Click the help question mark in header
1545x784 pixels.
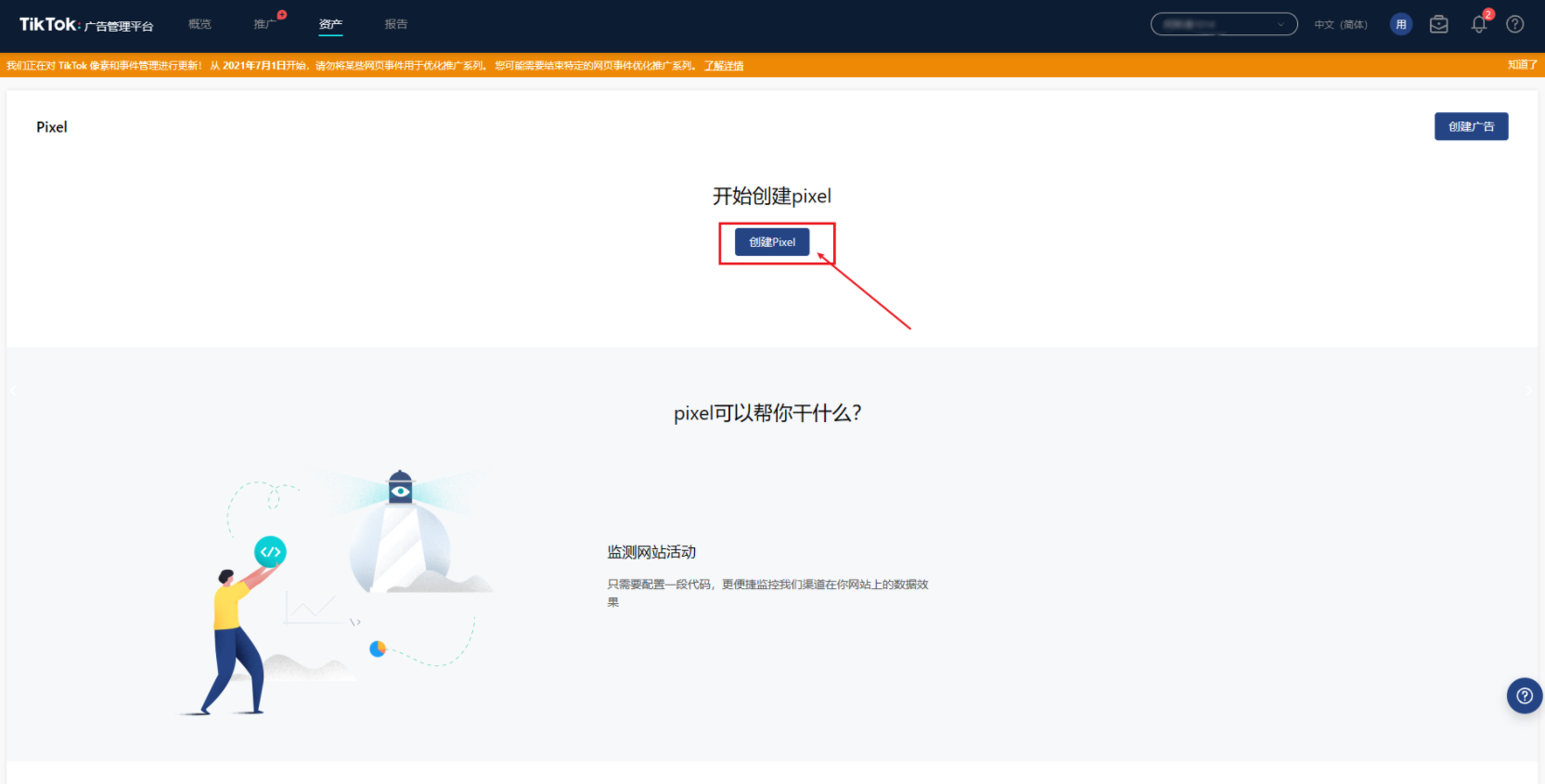pyautogui.click(x=1514, y=25)
